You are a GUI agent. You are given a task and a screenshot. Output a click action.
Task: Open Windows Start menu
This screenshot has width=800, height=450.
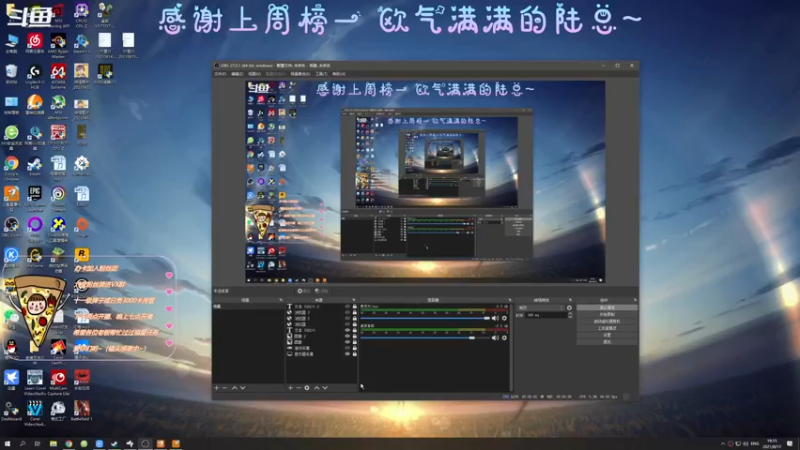tap(7, 444)
